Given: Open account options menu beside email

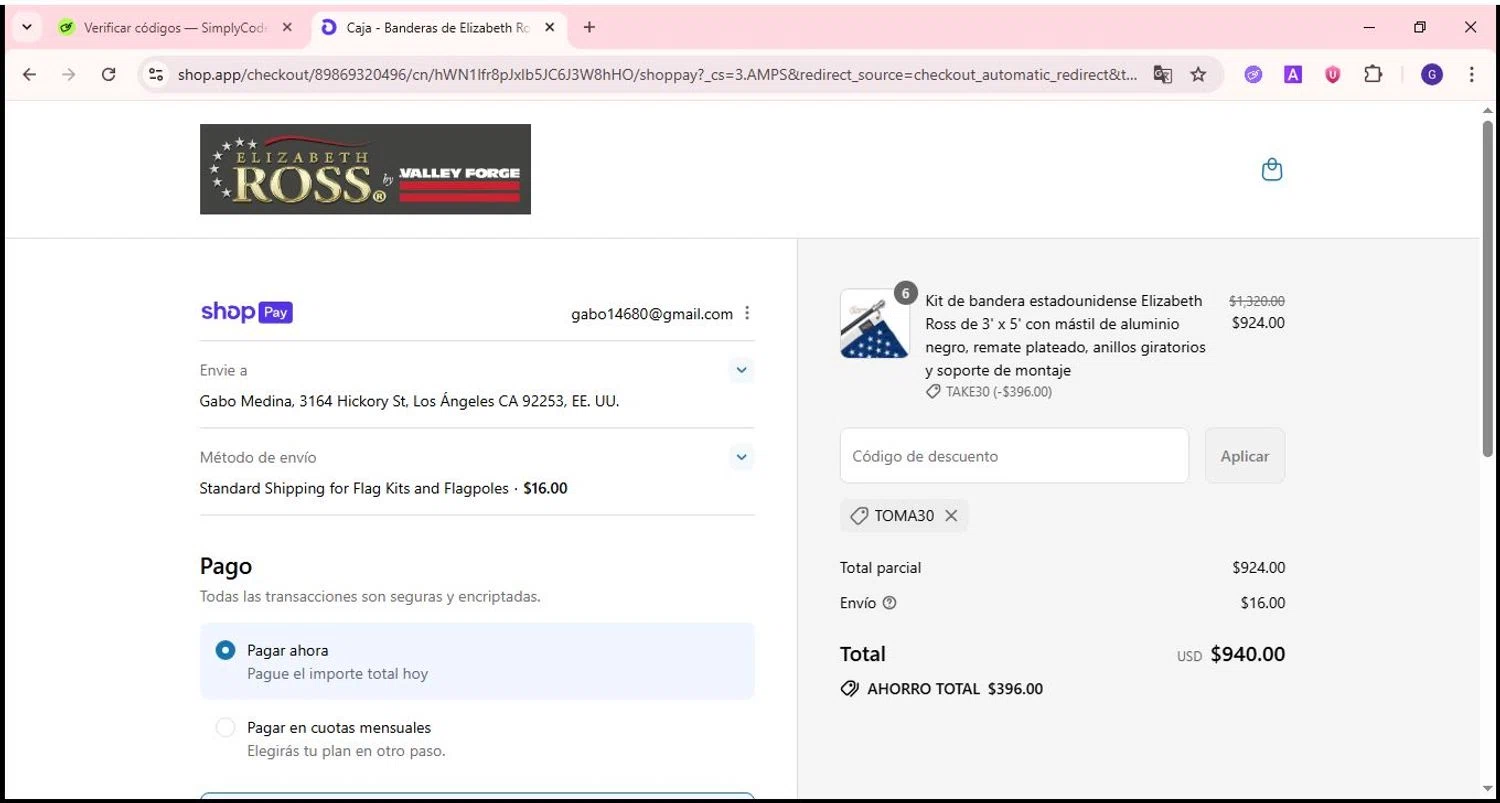Looking at the screenshot, I should [747, 313].
